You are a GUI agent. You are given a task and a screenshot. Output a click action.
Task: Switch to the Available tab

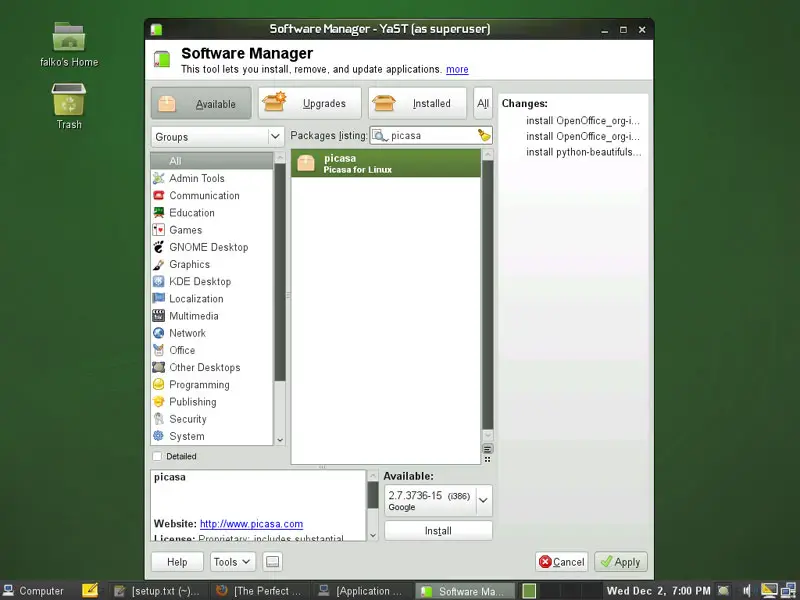(x=201, y=104)
